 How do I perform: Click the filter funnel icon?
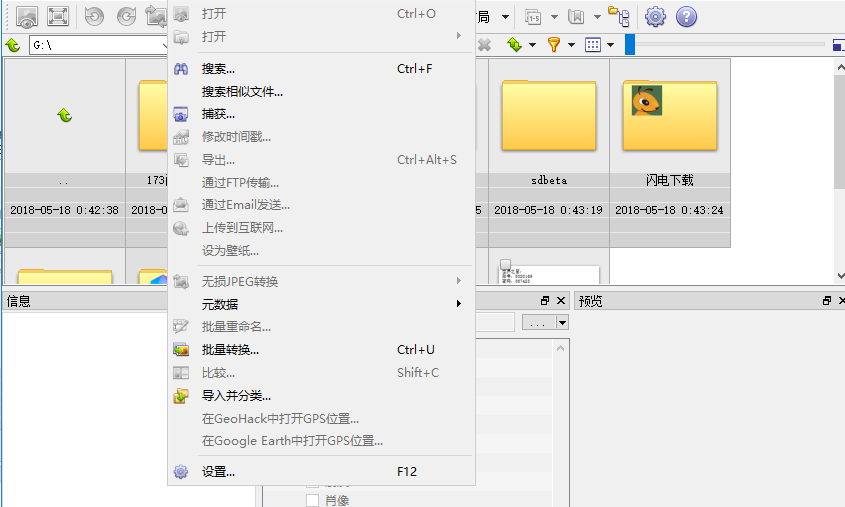point(553,45)
